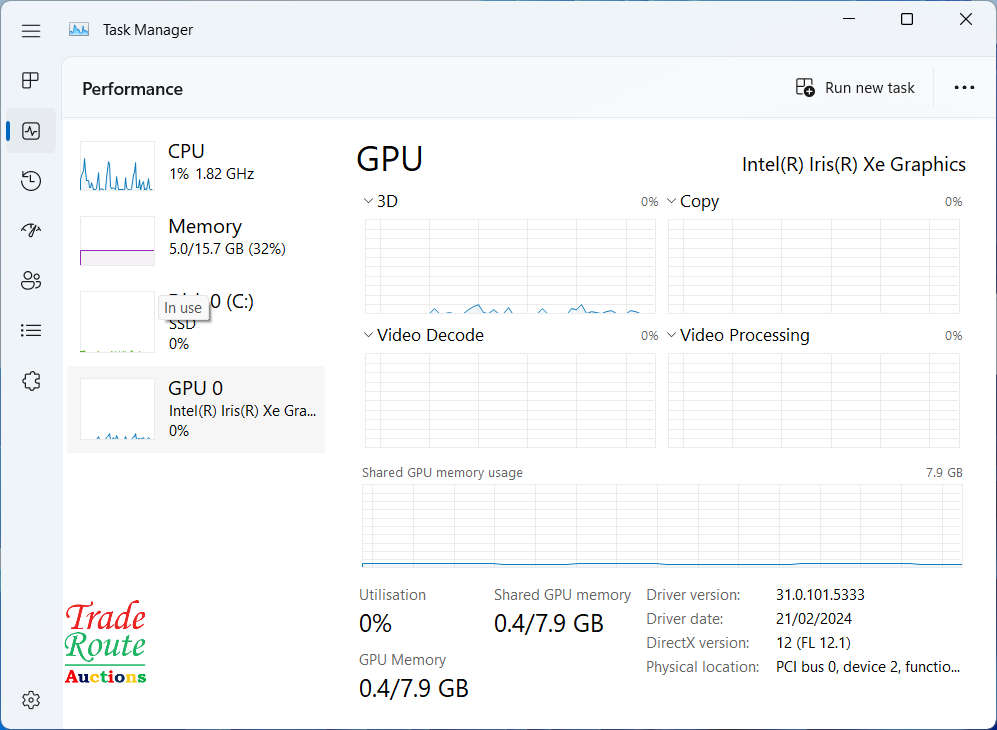Open the Startup apps page
This screenshot has width=997, height=730.
pyautogui.click(x=31, y=231)
